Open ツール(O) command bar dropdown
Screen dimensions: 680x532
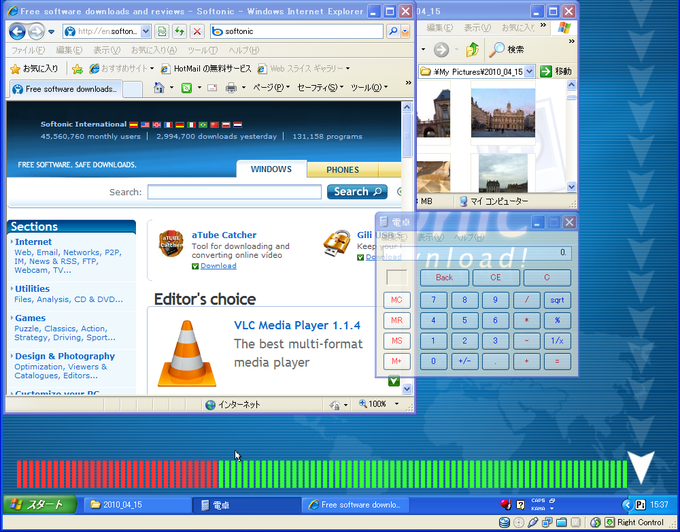click(369, 88)
